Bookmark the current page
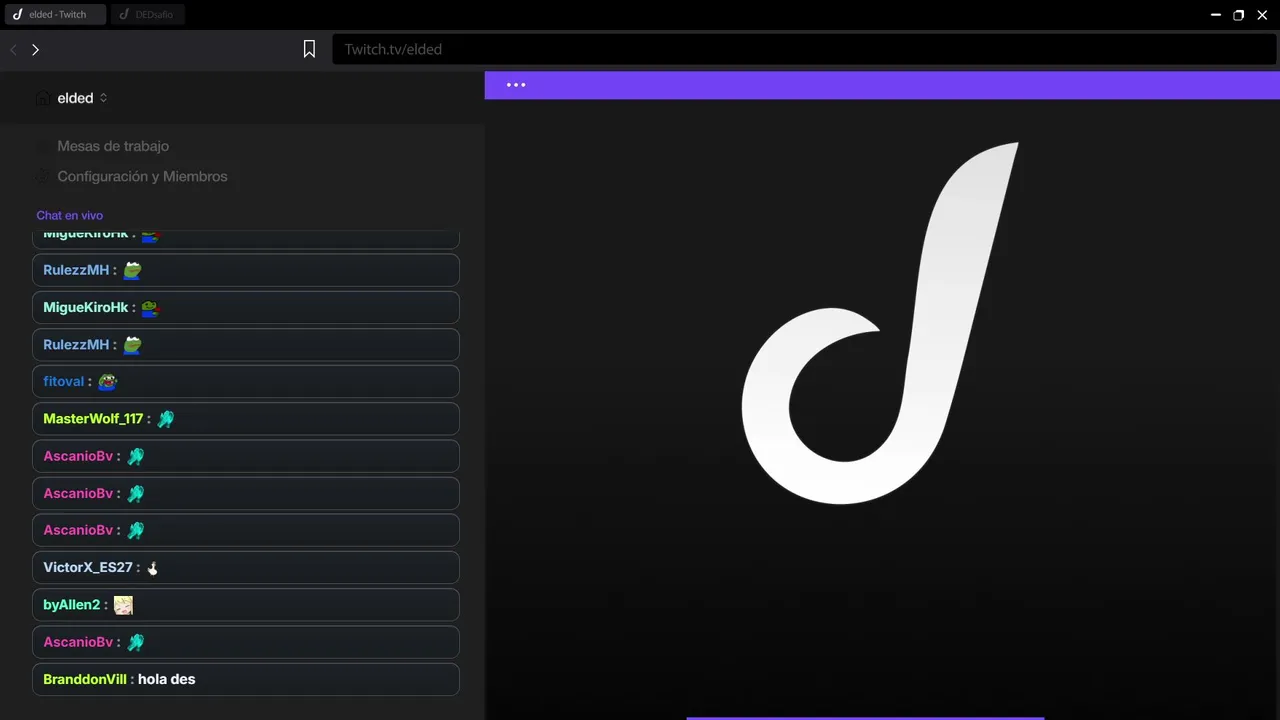Image resolution: width=1280 pixels, height=720 pixels. 310,49
